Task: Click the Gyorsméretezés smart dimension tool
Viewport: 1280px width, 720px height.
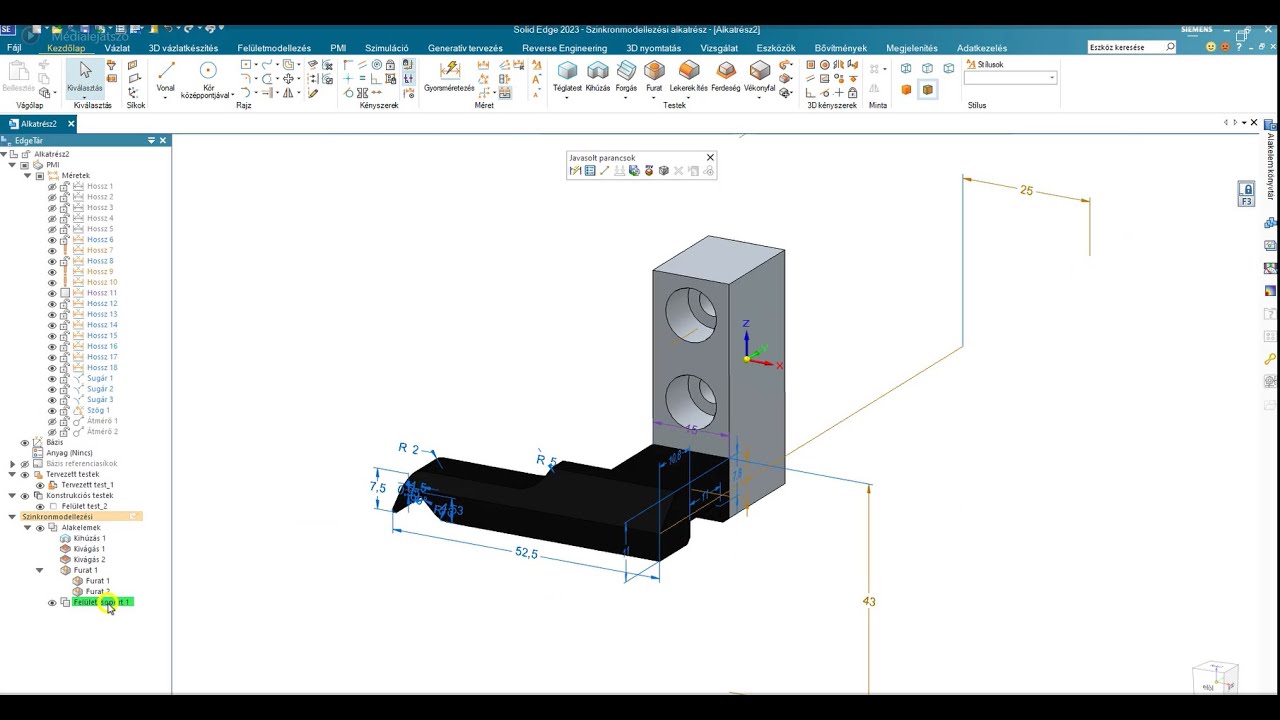Action: click(x=449, y=76)
